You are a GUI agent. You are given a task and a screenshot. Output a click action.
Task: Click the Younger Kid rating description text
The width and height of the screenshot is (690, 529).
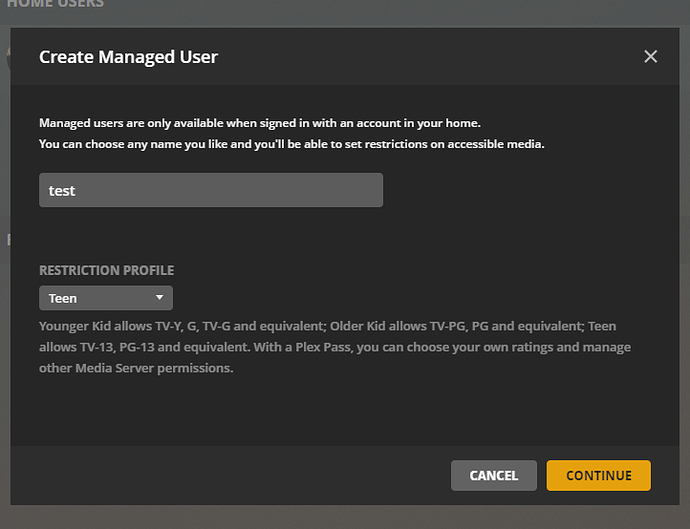[200, 327]
